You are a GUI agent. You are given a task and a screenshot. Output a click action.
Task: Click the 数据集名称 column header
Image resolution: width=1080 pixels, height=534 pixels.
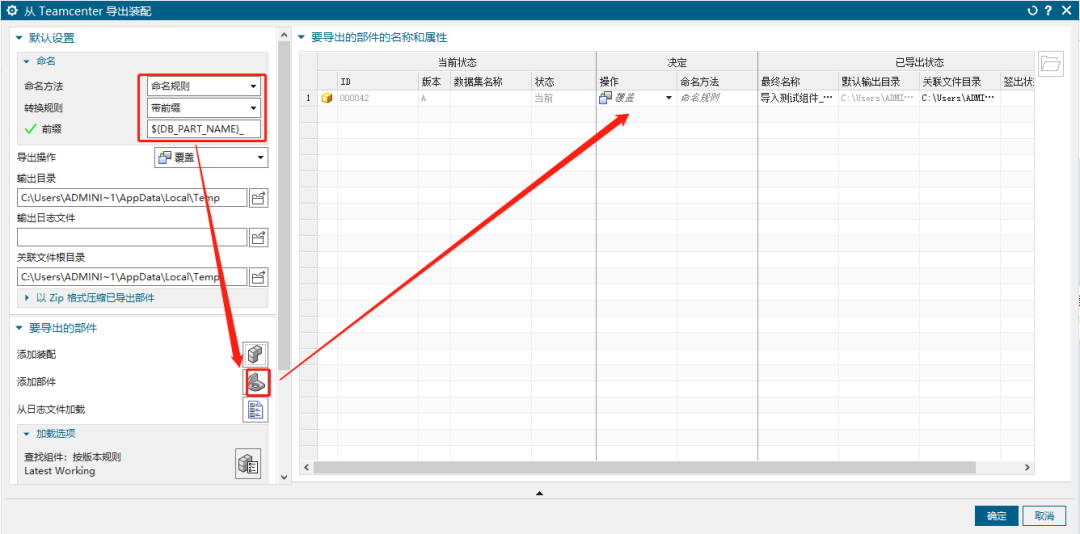click(x=490, y=82)
